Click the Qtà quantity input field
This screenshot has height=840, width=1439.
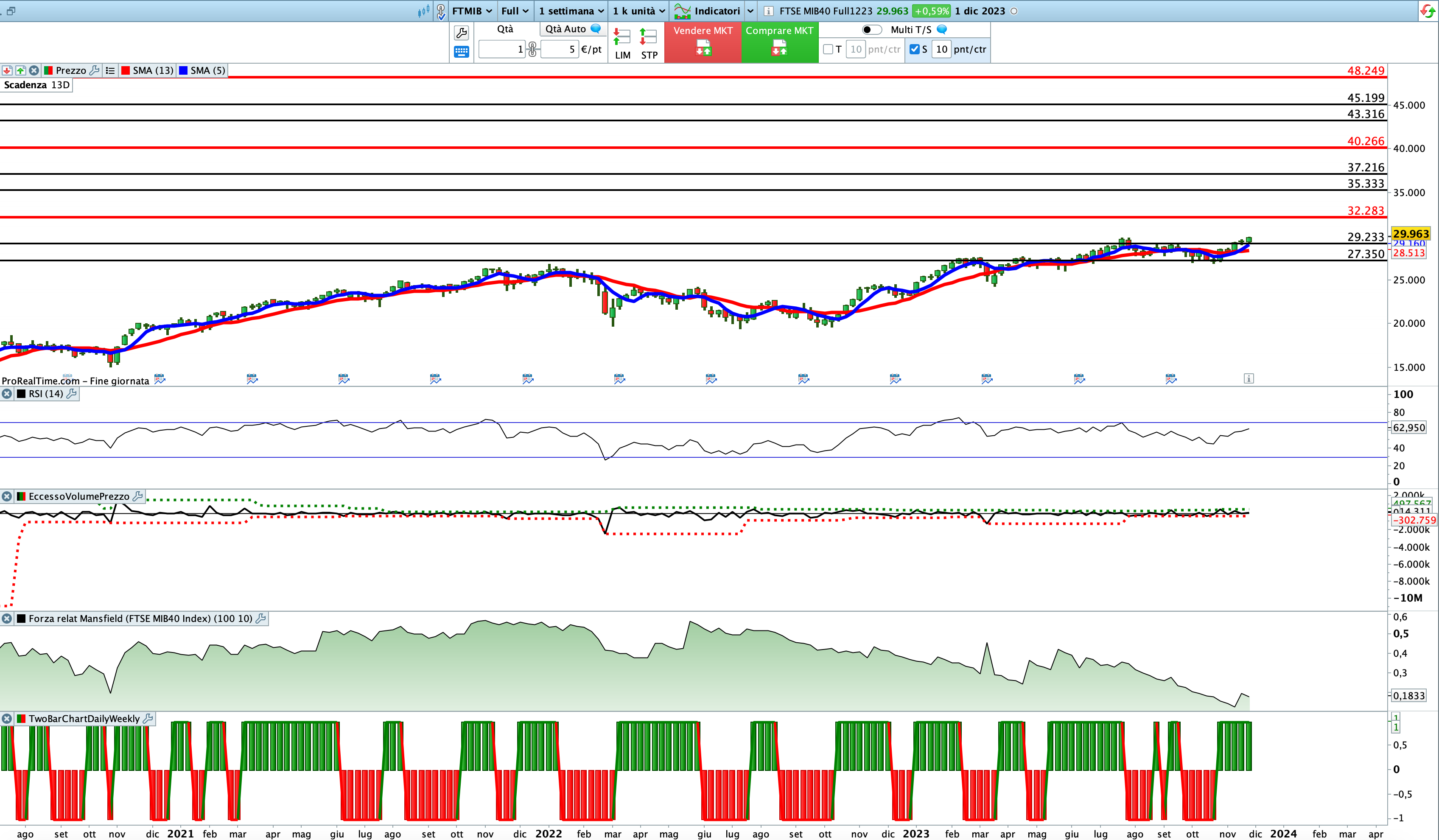coord(502,49)
